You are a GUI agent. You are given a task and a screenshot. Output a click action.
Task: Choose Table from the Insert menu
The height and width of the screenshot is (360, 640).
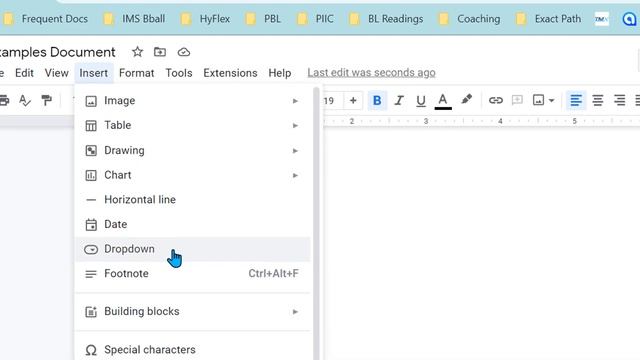[x=193, y=125]
